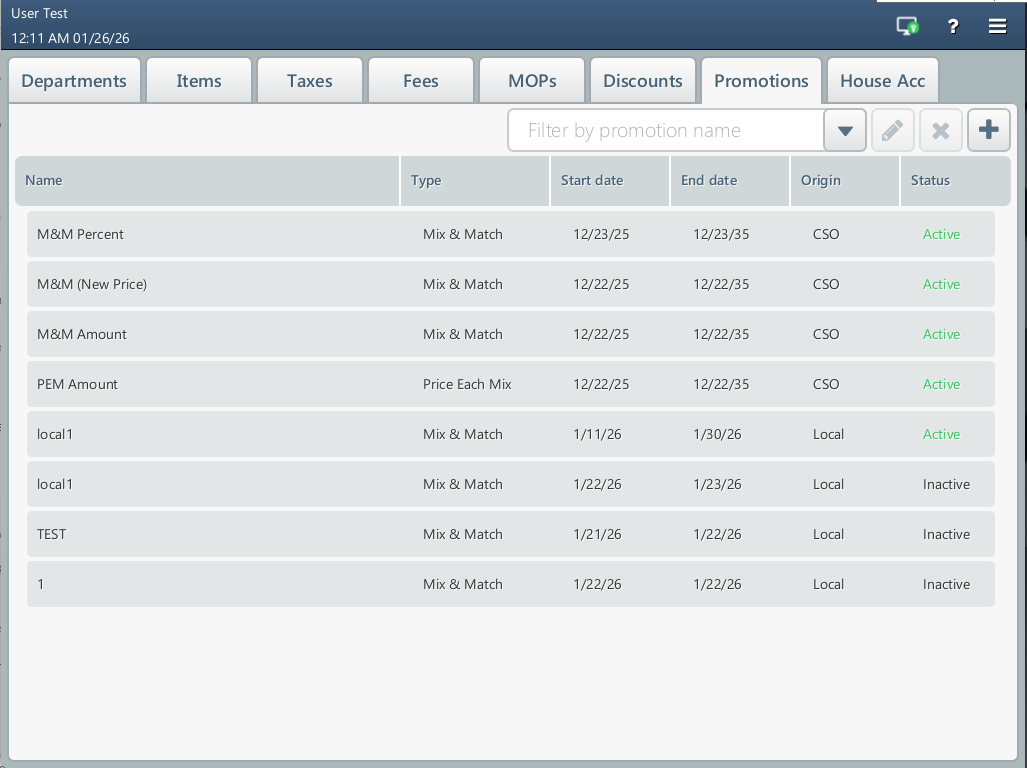This screenshot has width=1027, height=768.
Task: Open the House Acc tab
Action: (882, 81)
